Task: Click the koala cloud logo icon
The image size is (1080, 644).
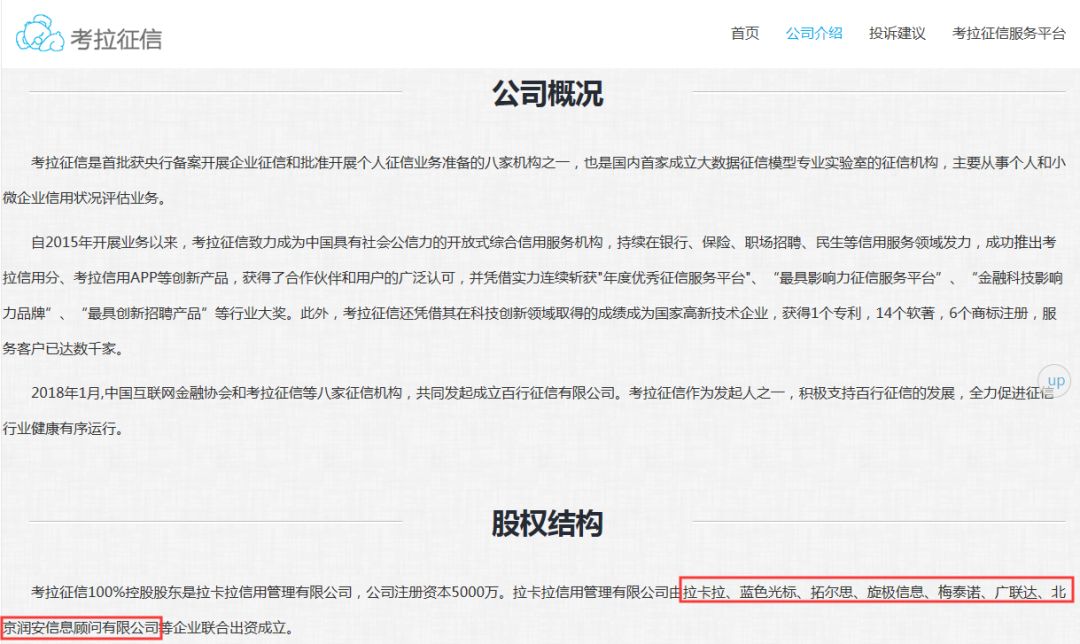Action: coord(40,34)
